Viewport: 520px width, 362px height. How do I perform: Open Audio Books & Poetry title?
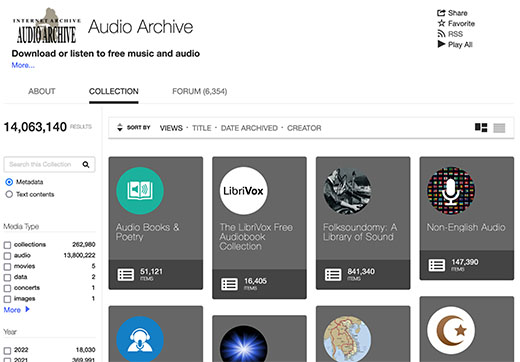(x=148, y=232)
